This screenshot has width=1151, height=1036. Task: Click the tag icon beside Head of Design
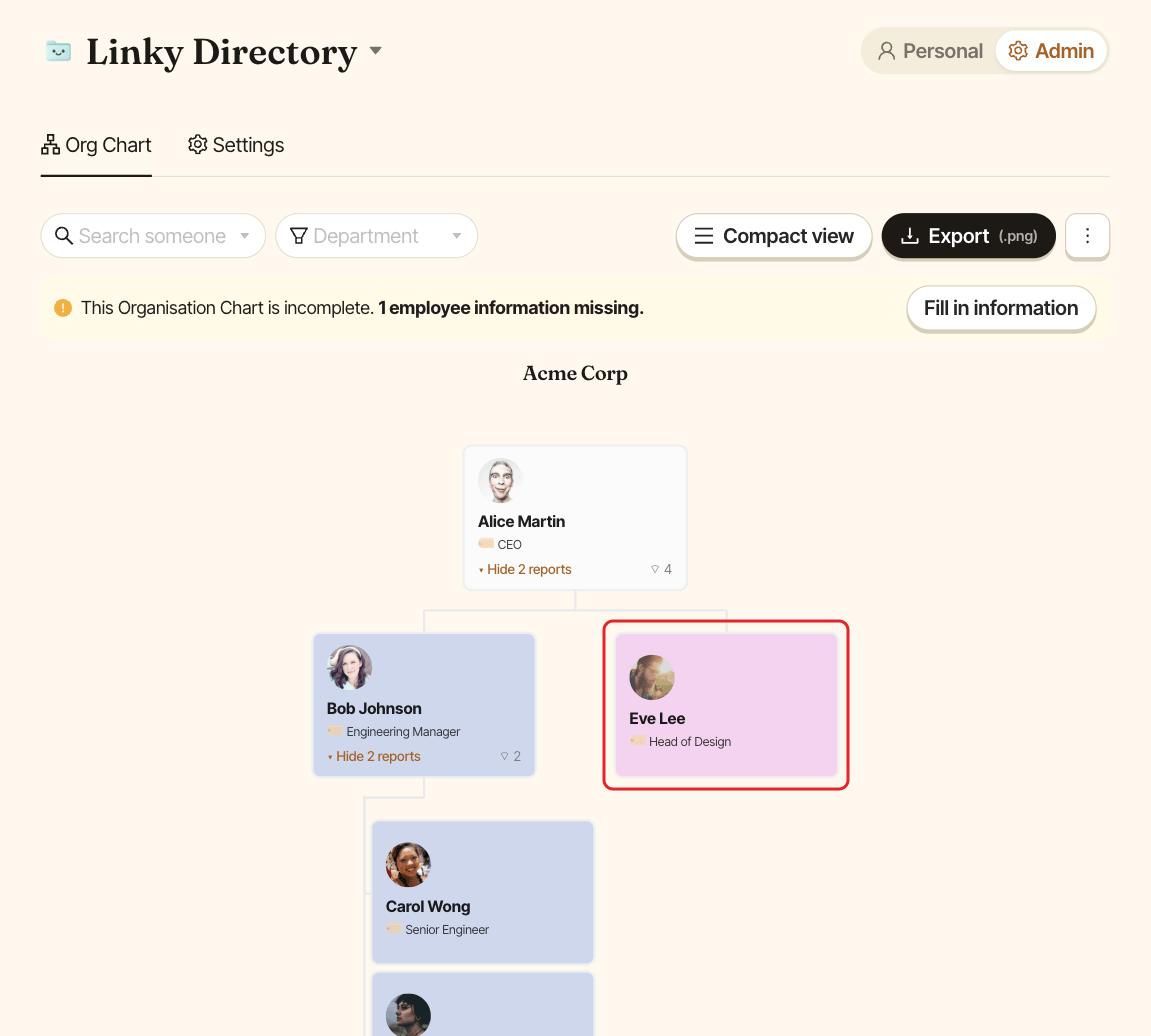[x=637, y=741]
